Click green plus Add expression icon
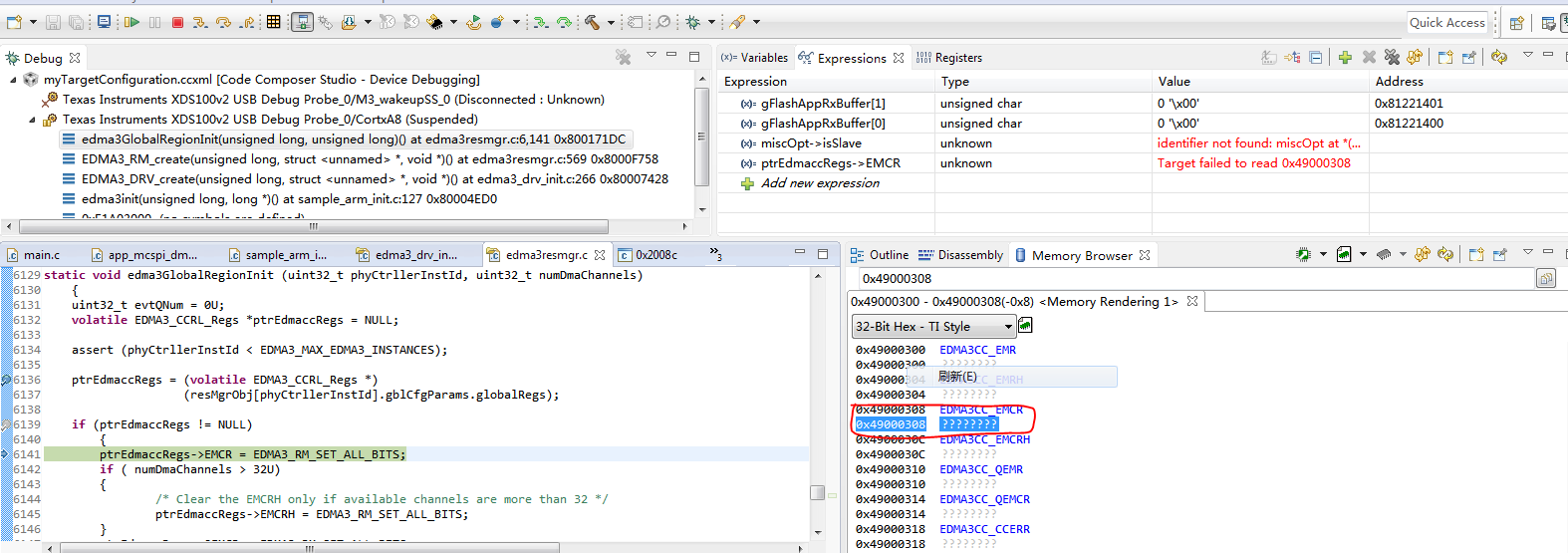The width and height of the screenshot is (1568, 553). 1345,58
